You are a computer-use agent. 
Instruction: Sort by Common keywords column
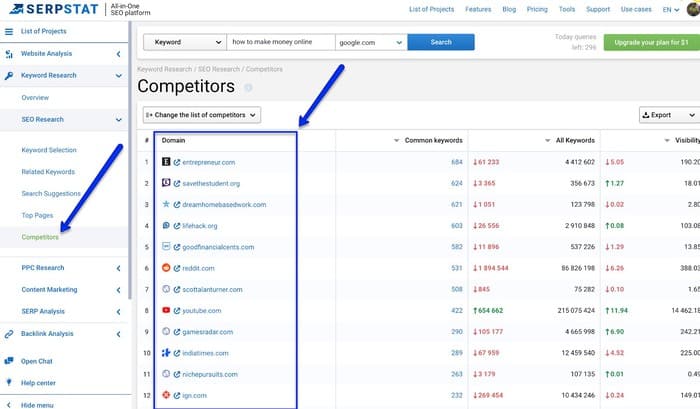(429, 141)
